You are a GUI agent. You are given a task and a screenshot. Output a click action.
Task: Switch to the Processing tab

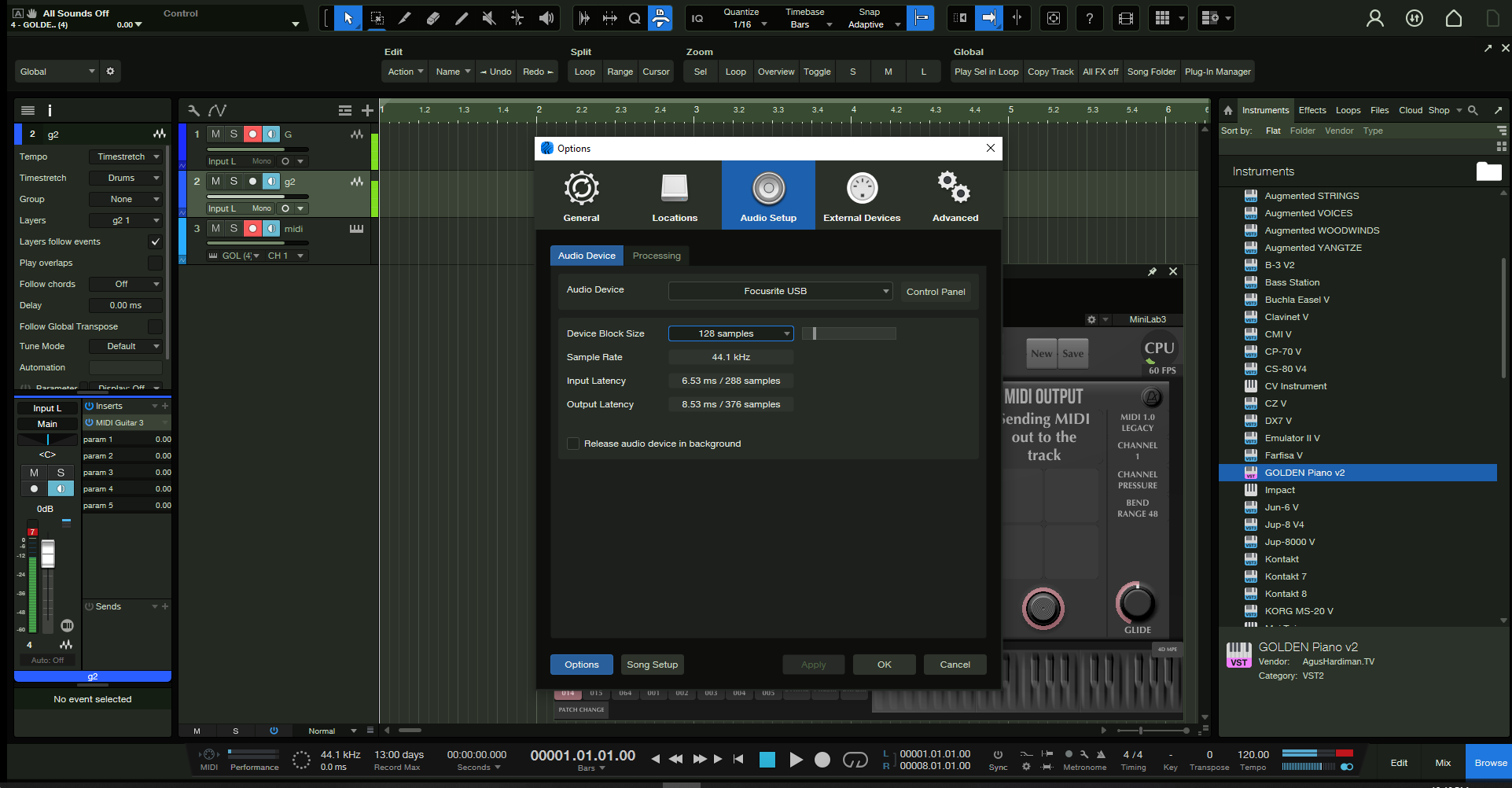656,256
